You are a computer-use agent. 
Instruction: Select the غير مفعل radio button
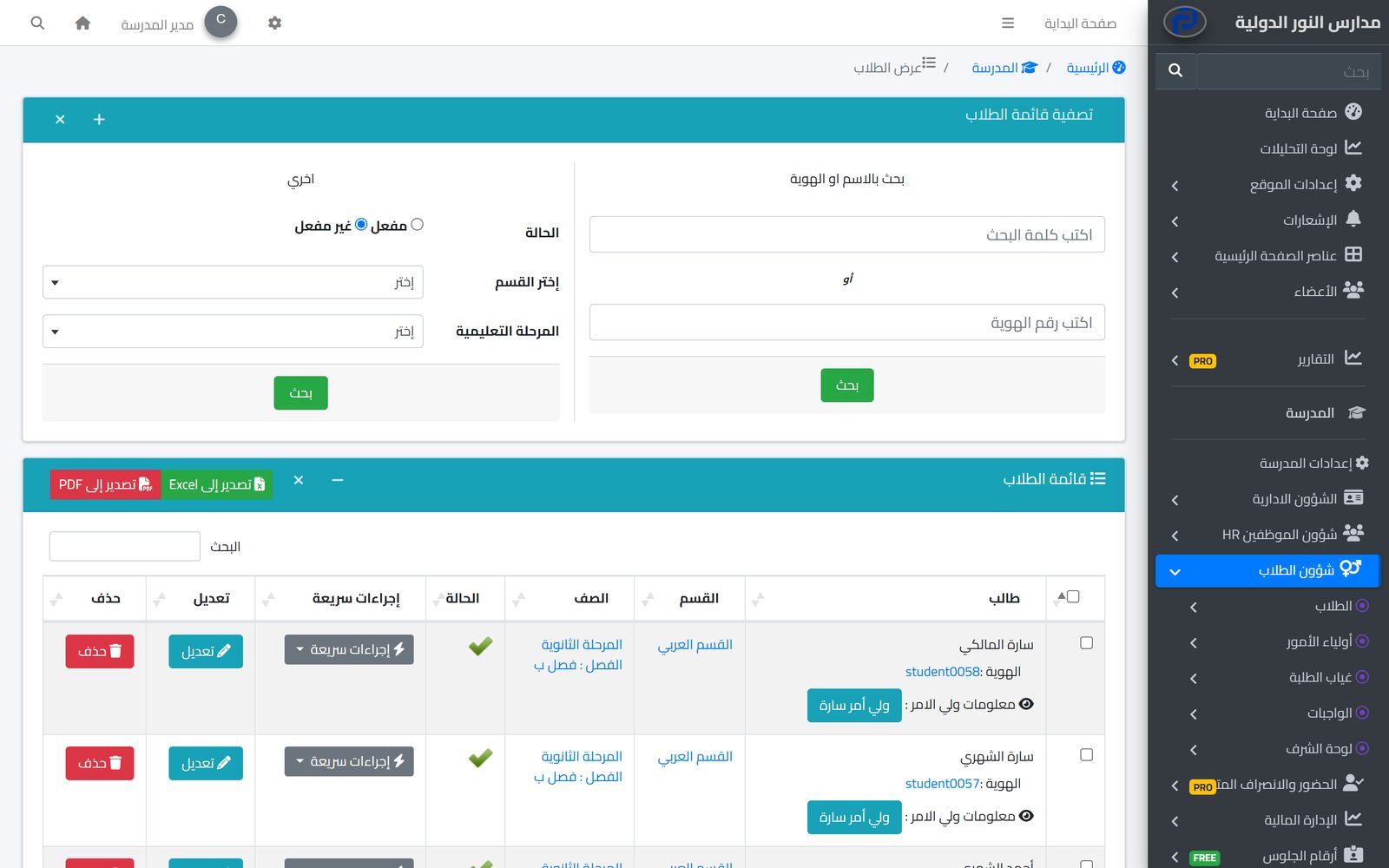pyautogui.click(x=361, y=225)
